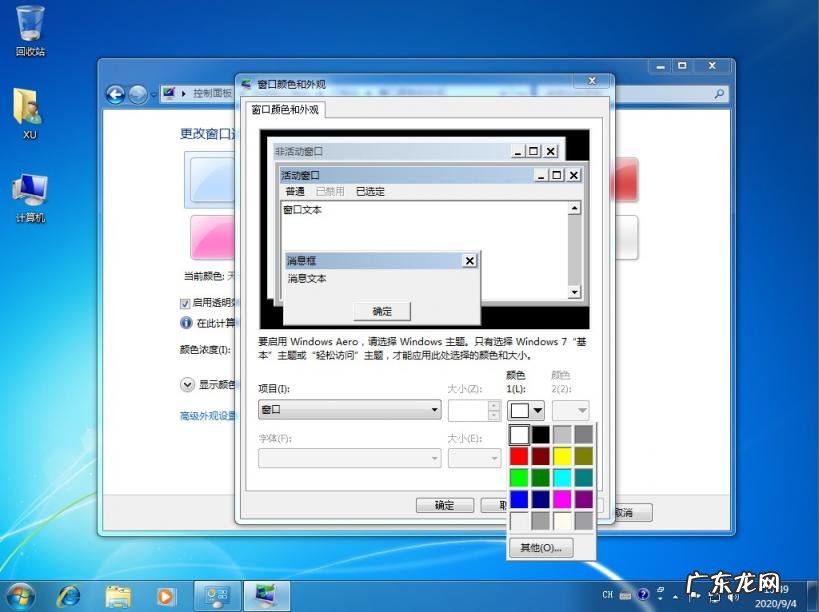Image resolution: width=819 pixels, height=612 pixels.
Task: Click the 其他(O)... button in the palette
Action: point(541,547)
